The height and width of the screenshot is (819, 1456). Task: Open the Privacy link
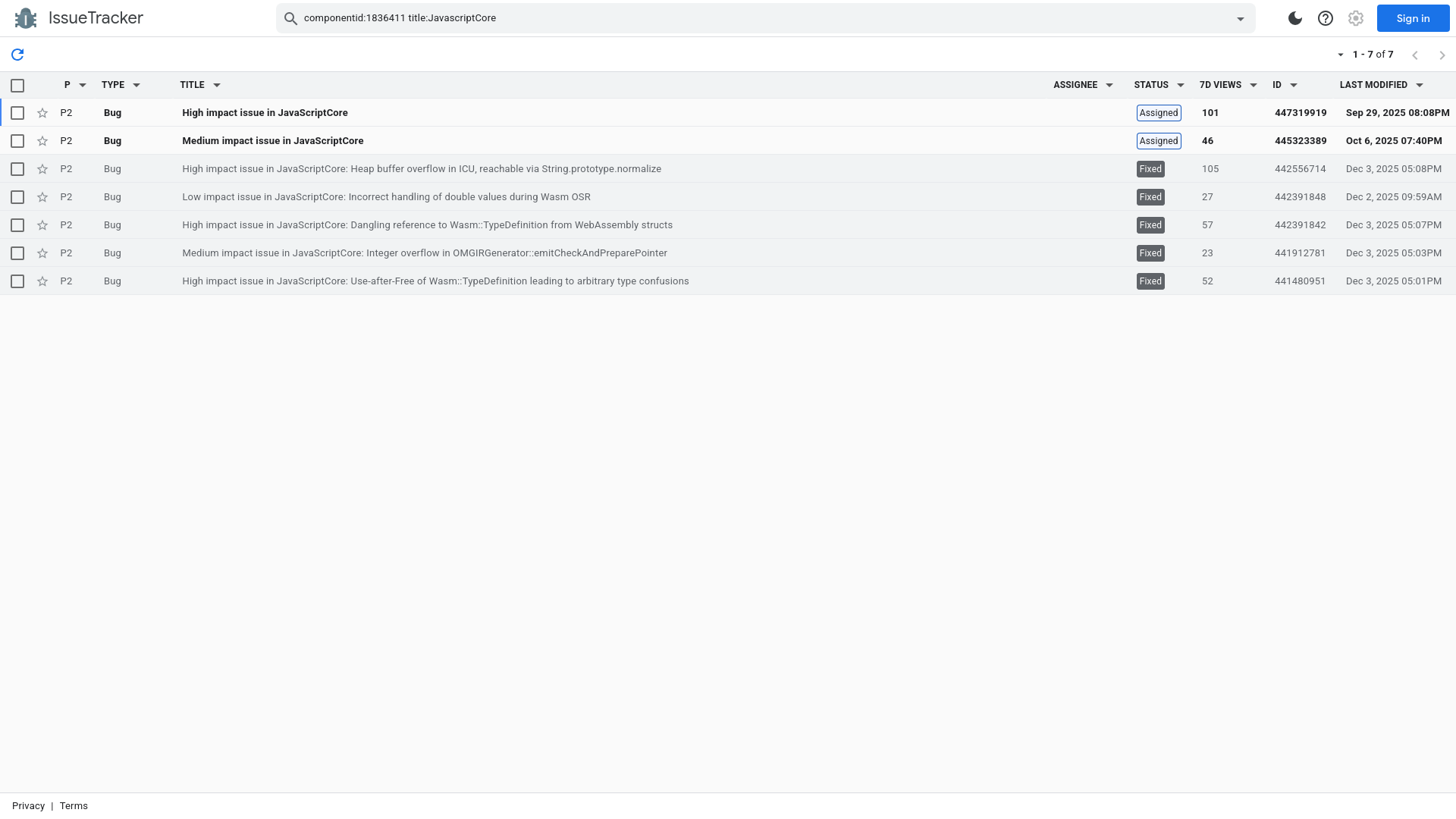click(28, 805)
